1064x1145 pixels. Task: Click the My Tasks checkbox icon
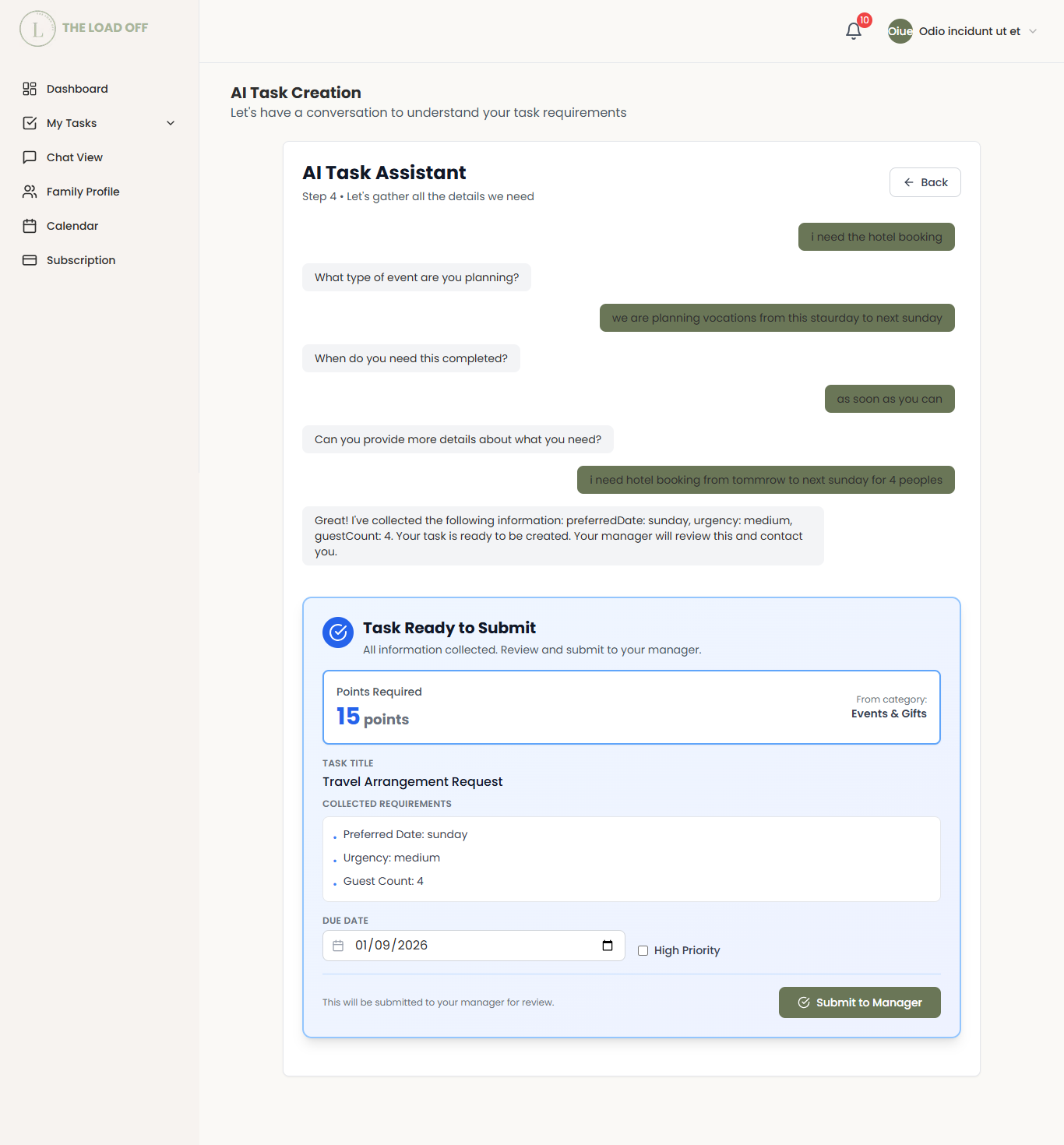click(x=30, y=123)
